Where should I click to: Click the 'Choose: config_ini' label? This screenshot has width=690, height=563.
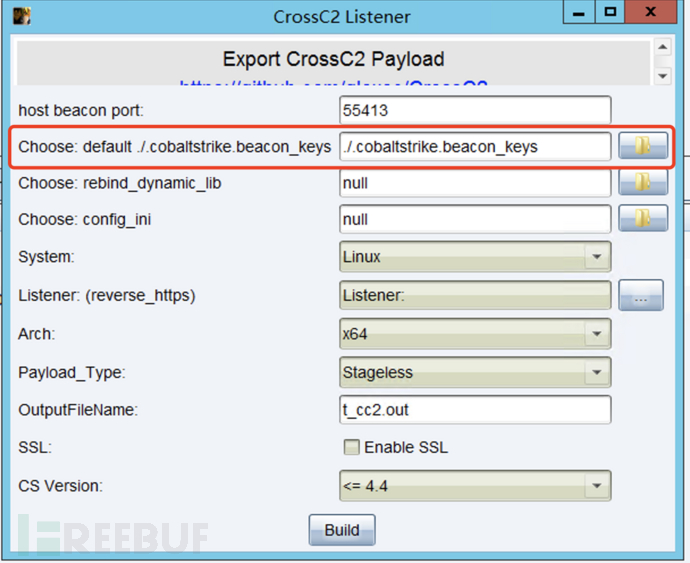click(x=84, y=219)
